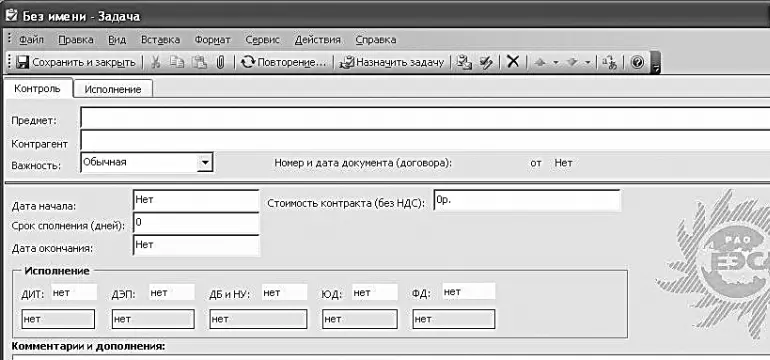Click the ДЭП value field

tap(171, 293)
